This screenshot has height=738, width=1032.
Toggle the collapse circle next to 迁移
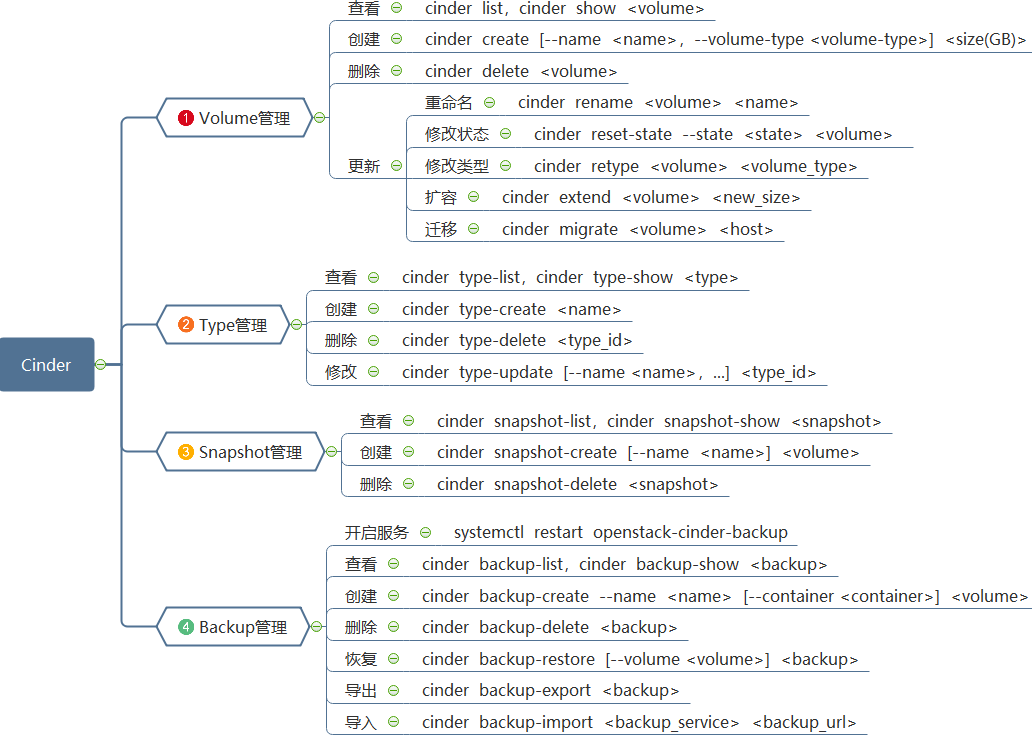[474, 229]
